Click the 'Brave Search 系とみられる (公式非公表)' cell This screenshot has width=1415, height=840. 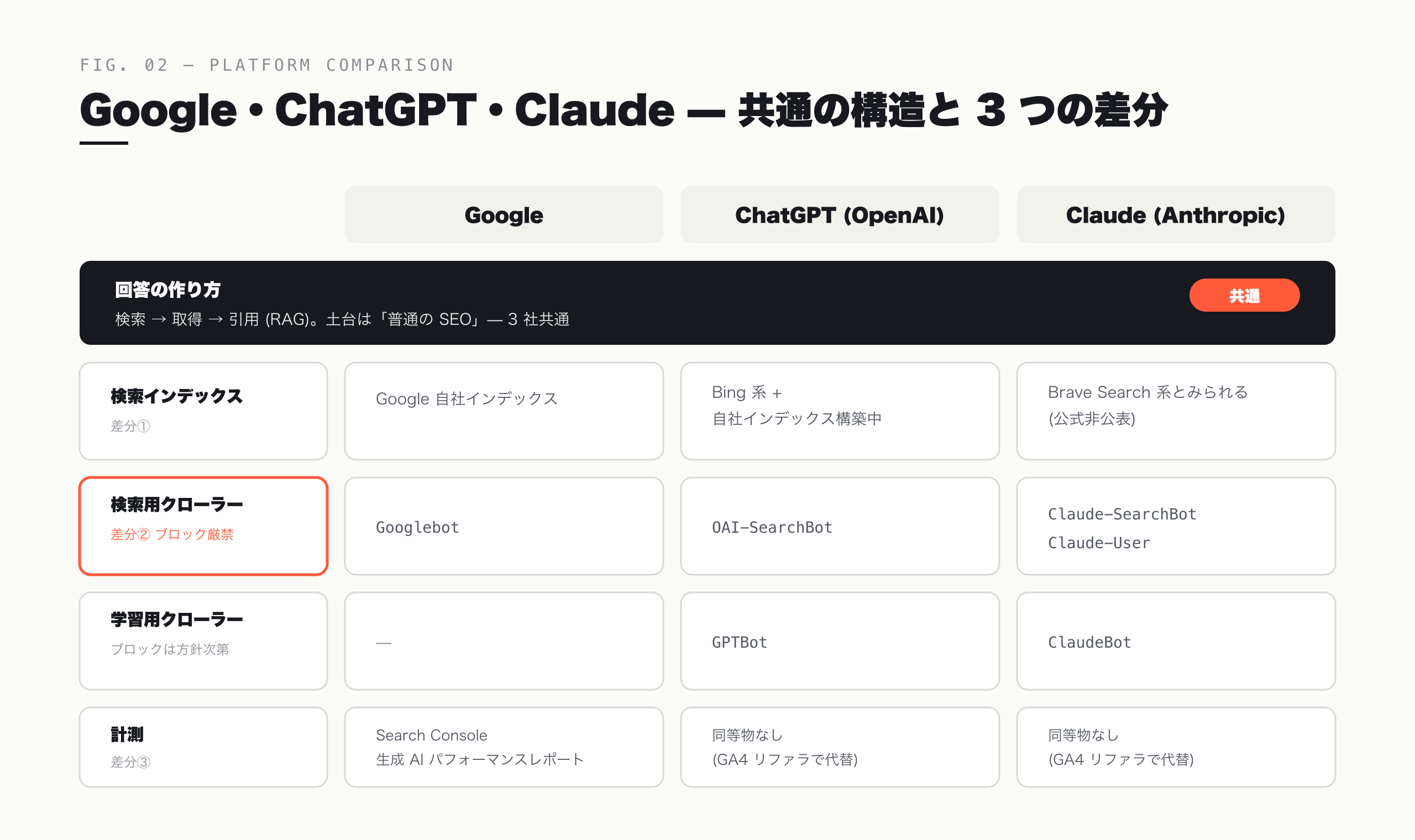[1176, 411]
